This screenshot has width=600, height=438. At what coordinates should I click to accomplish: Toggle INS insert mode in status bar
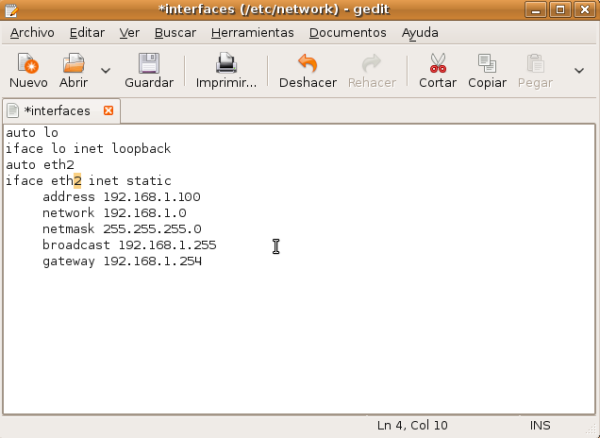[539, 426]
